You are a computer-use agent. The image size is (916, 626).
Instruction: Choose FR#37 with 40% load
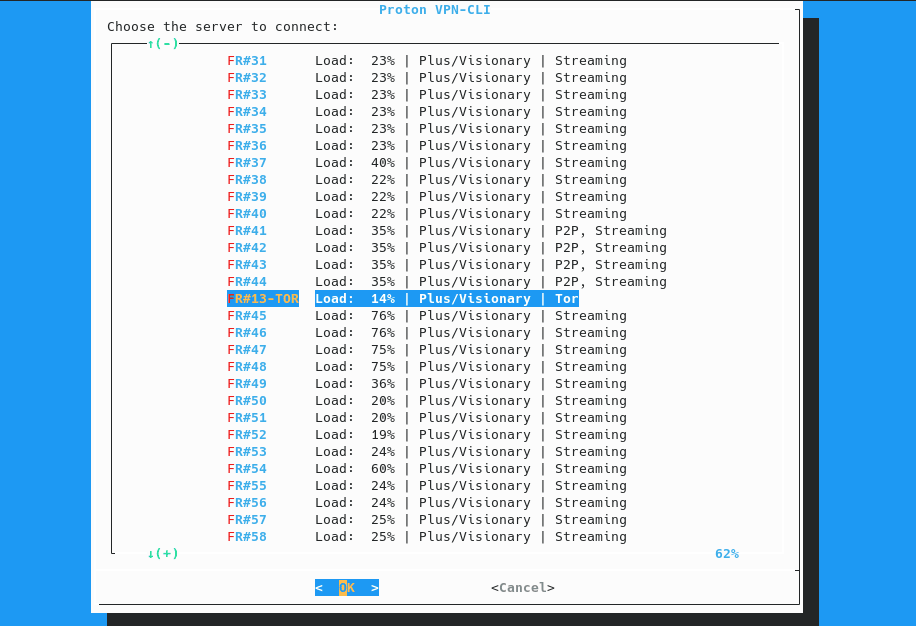427,162
